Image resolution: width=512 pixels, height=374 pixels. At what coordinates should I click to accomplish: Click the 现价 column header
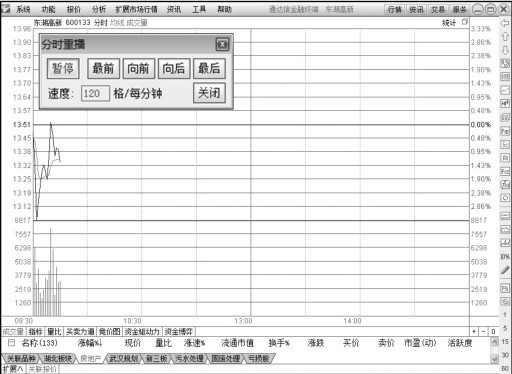tap(133, 343)
